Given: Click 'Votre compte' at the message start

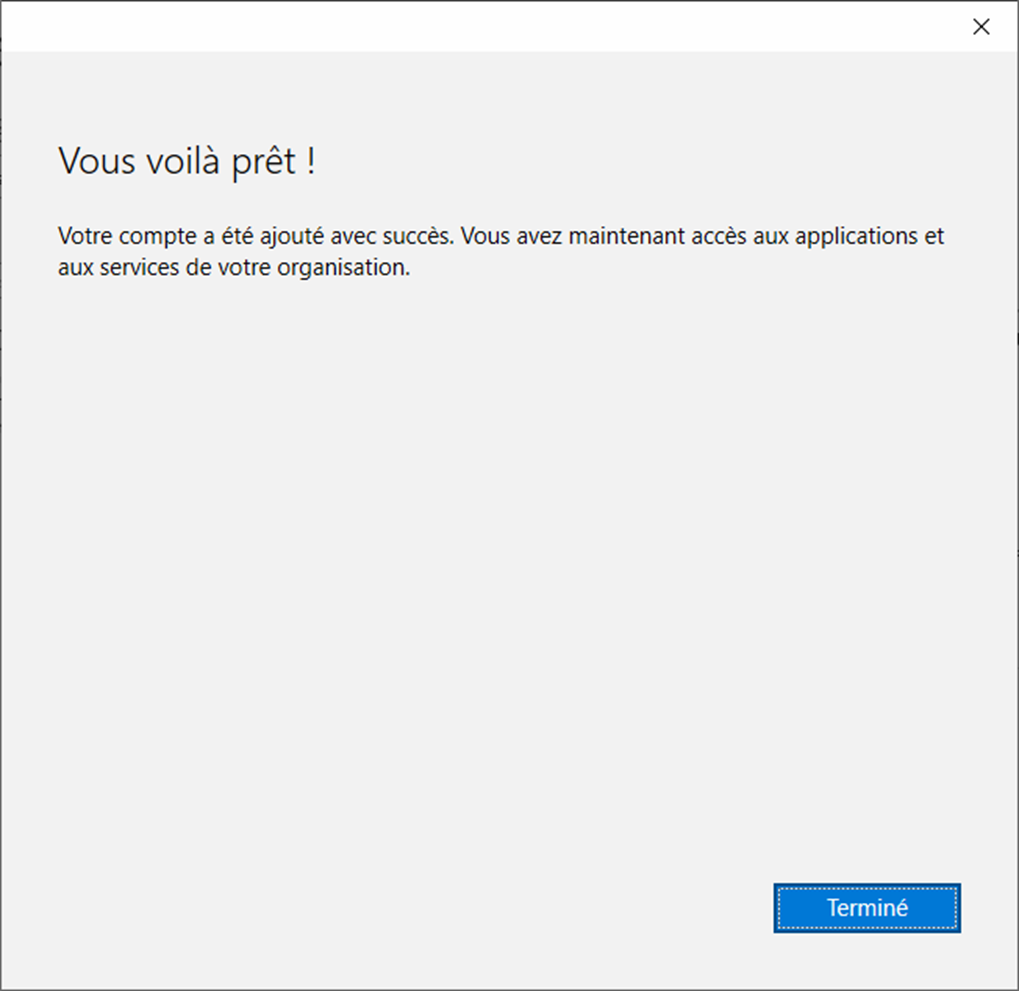Looking at the screenshot, I should pyautogui.click(x=112, y=238).
